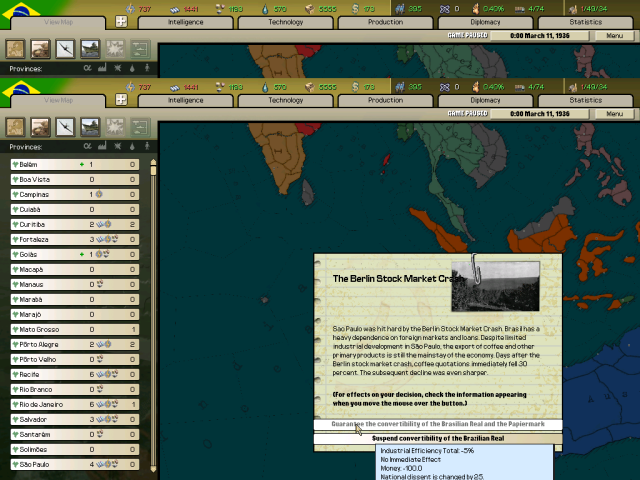This screenshot has height=480, width=640.
Task: Select the Pôrto Alegre province row
Action: coord(75,344)
